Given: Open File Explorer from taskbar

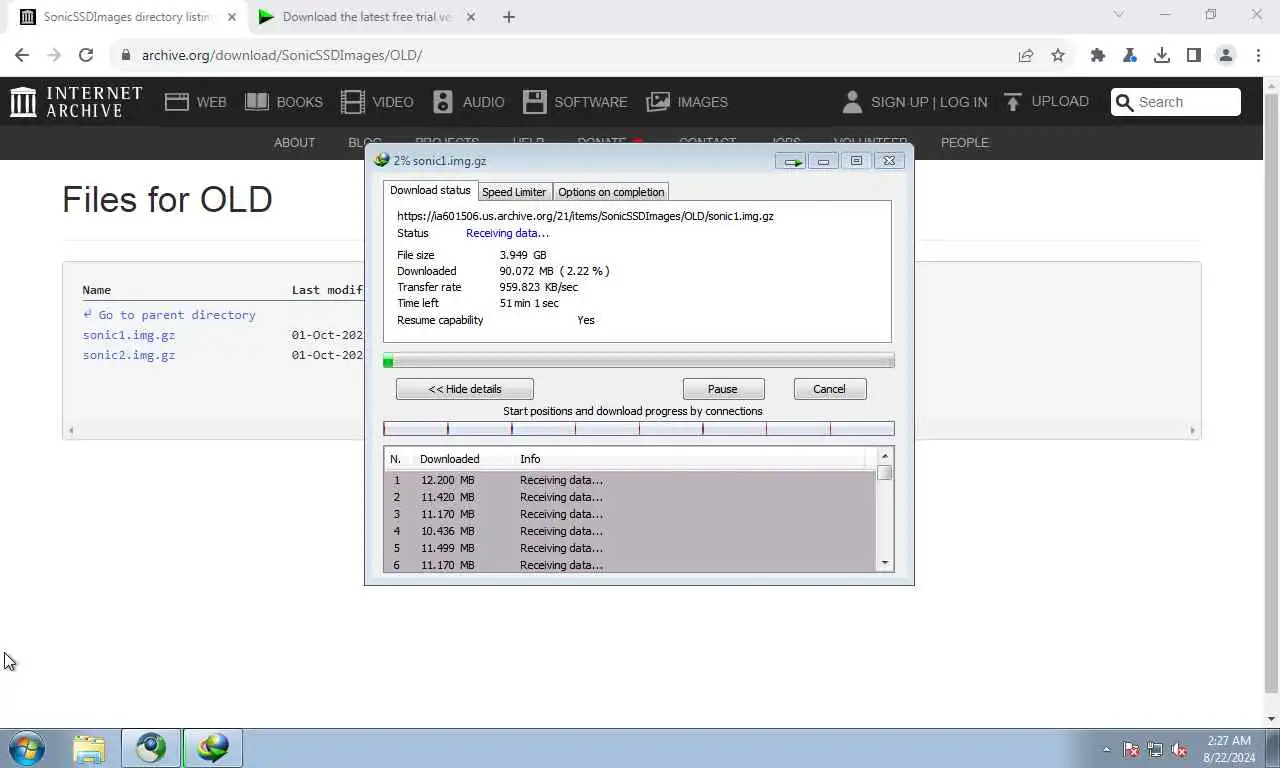Looking at the screenshot, I should (89, 748).
